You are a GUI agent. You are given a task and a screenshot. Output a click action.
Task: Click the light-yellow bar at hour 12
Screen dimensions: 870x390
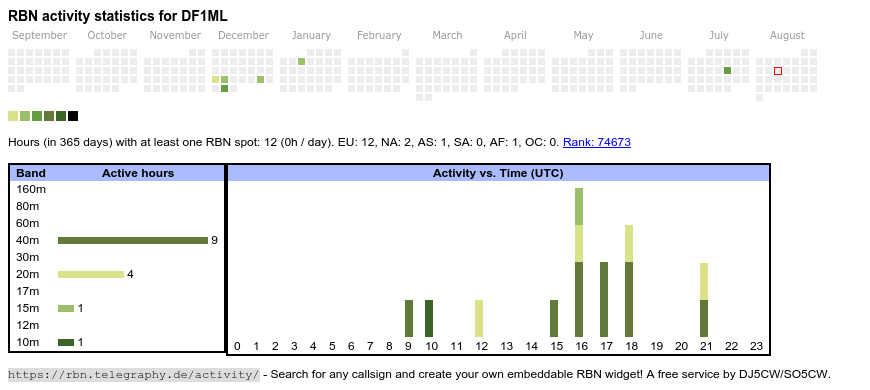[x=479, y=318]
